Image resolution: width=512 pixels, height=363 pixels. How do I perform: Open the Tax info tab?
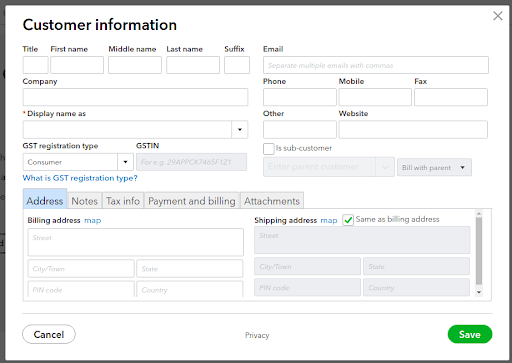coord(123,201)
